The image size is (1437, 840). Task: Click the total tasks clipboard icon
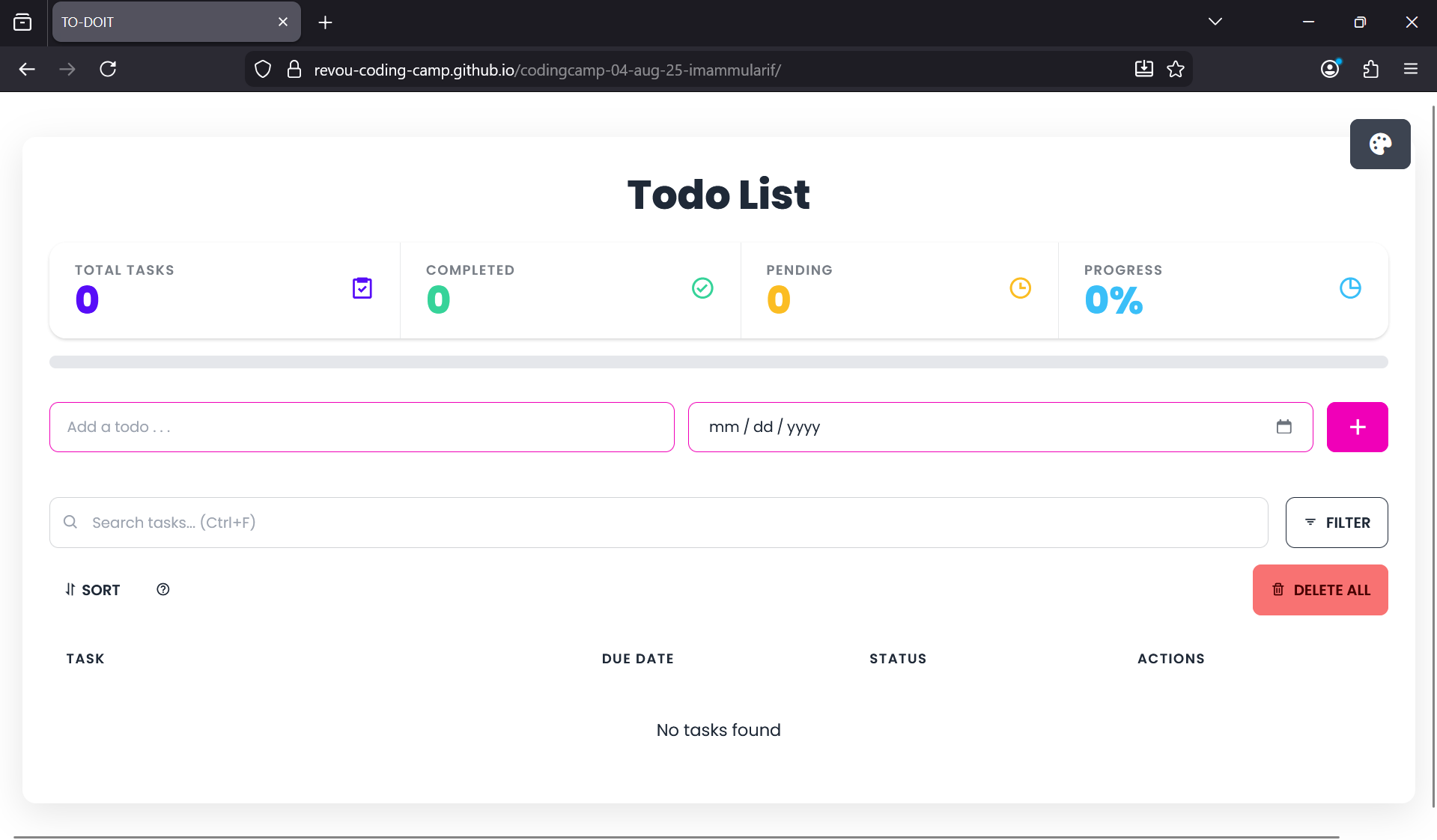pyautogui.click(x=362, y=288)
